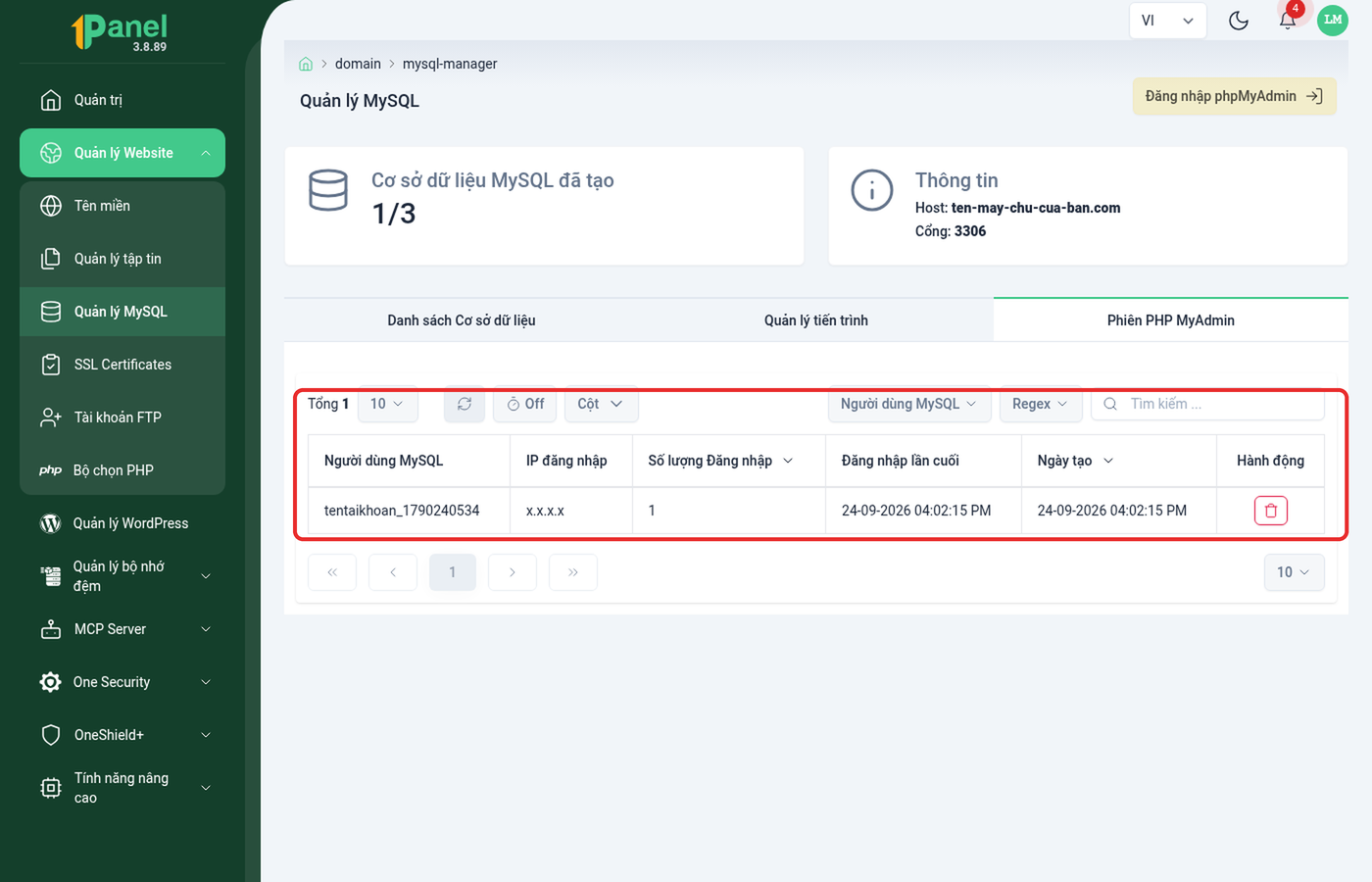The image size is (1372, 882).
Task: Click the 1Panel logo
Action: (120, 31)
